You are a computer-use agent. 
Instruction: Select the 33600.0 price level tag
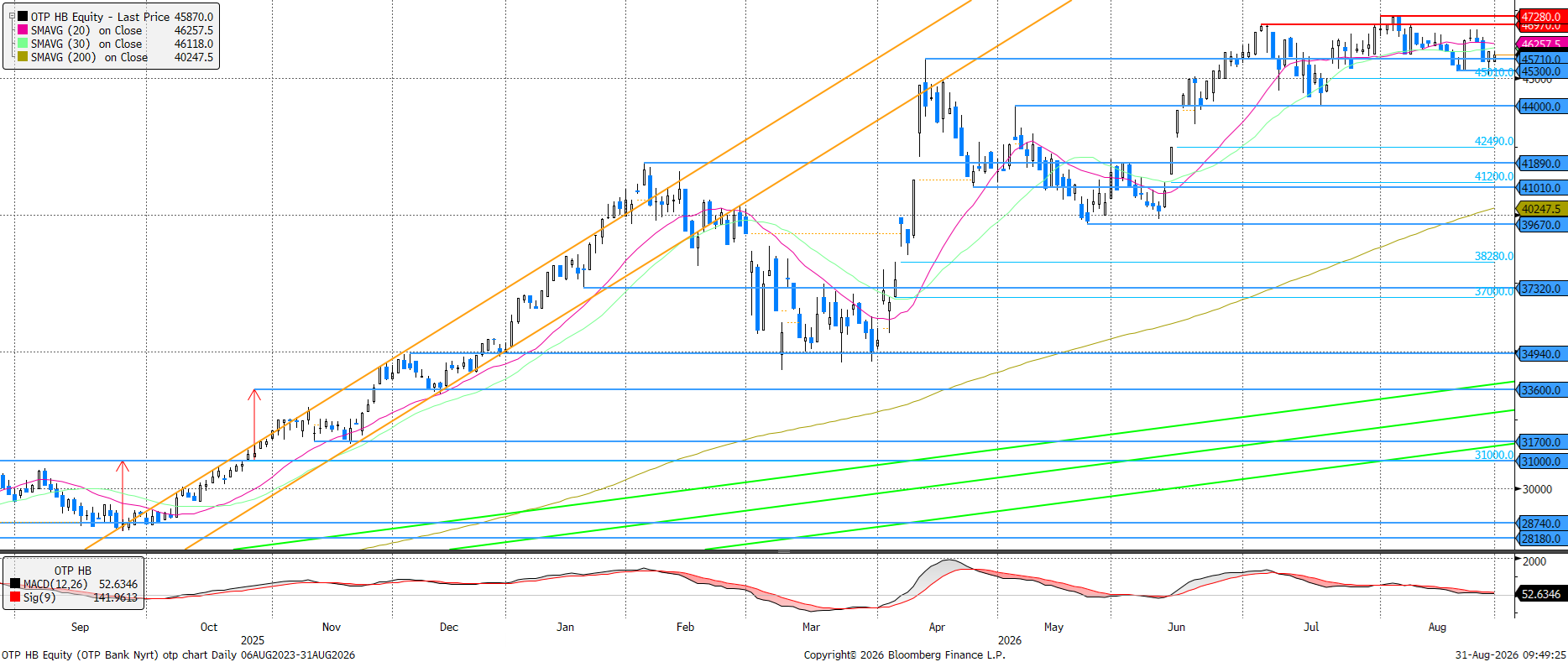[1541, 390]
